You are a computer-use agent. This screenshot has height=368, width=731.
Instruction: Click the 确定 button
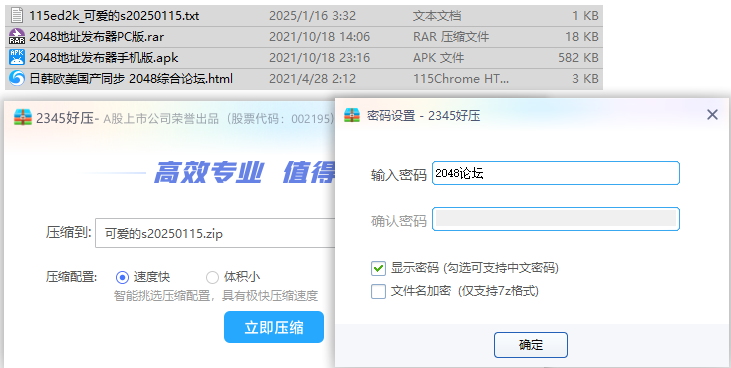point(531,345)
